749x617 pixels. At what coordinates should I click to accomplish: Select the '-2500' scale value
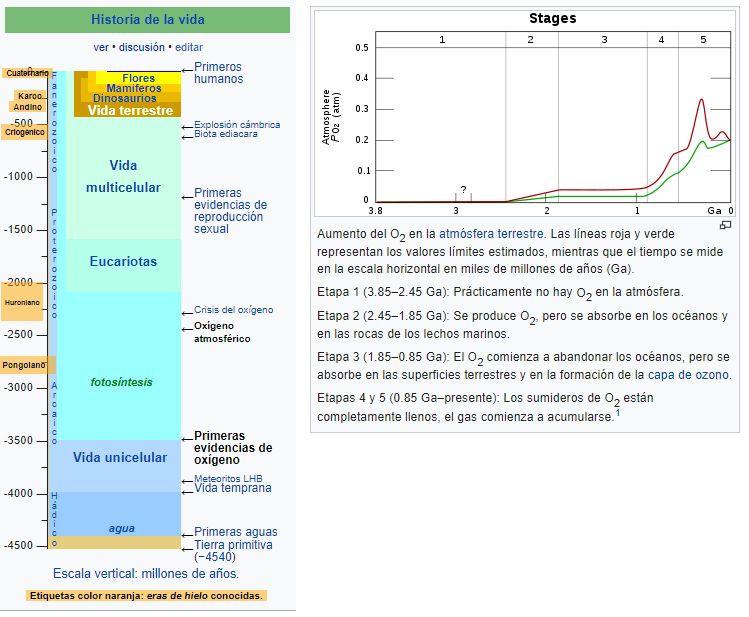(x=19, y=334)
